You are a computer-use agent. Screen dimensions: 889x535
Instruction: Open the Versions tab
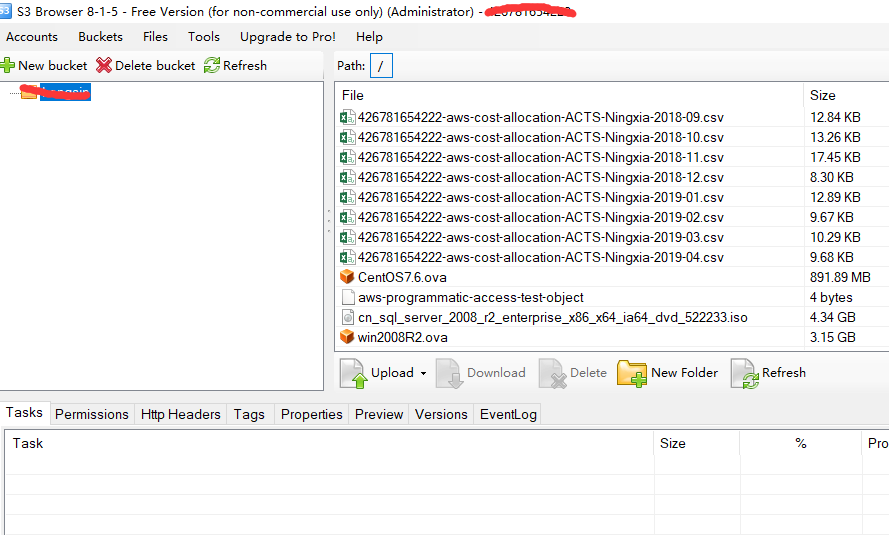click(x=441, y=414)
